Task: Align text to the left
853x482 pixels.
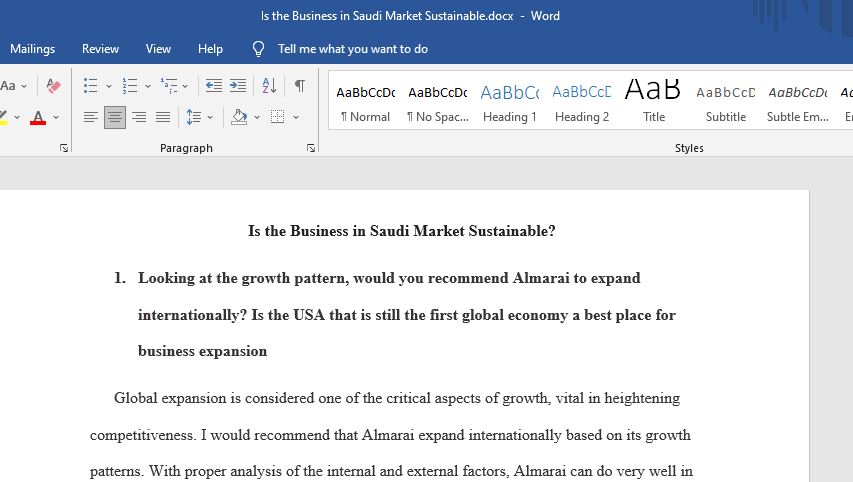Action: (91, 117)
